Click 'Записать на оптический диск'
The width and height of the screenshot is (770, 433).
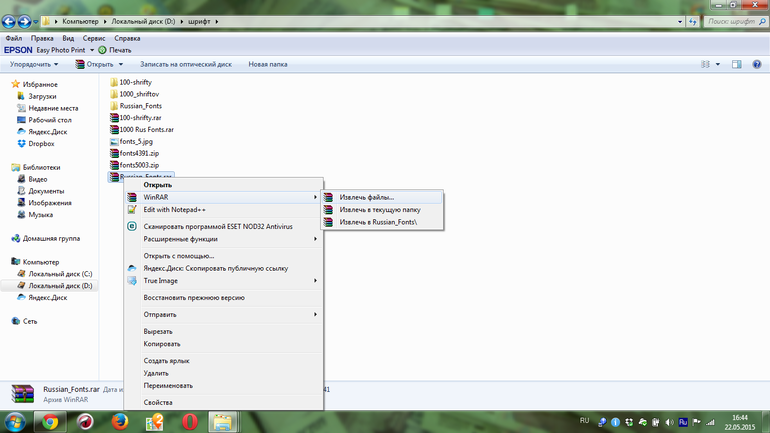point(186,64)
